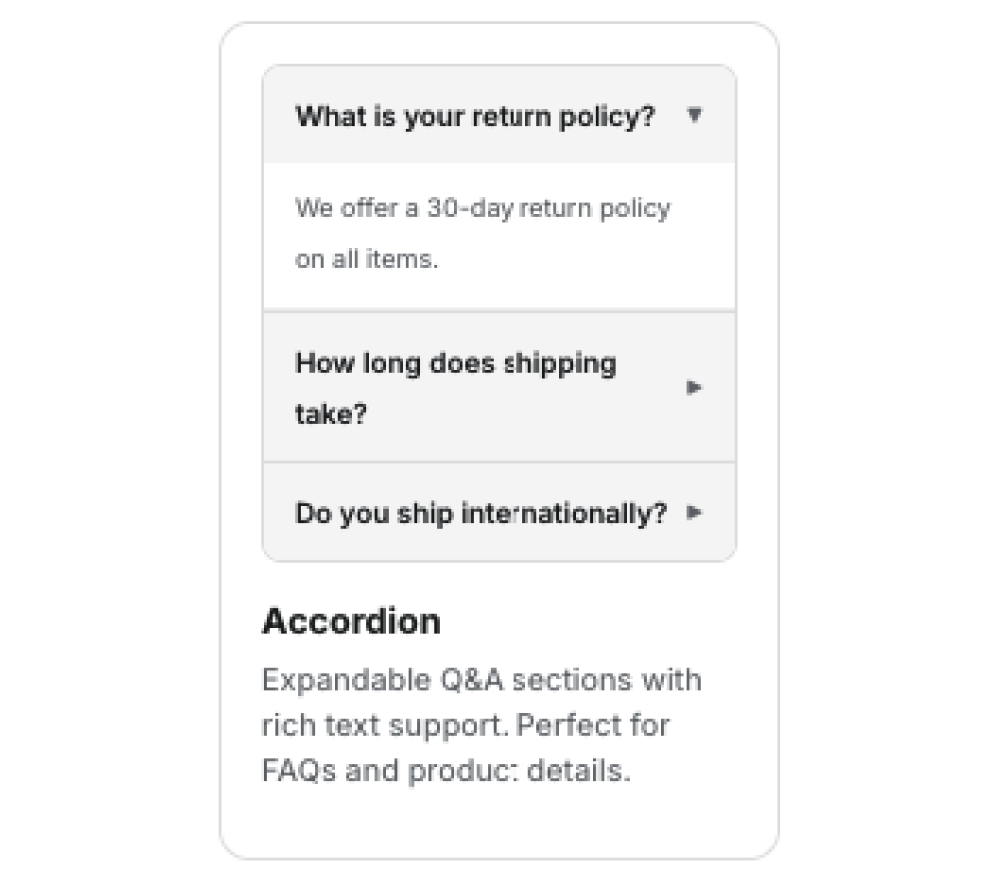Click the word '30-day' in the answer

pos(460,209)
